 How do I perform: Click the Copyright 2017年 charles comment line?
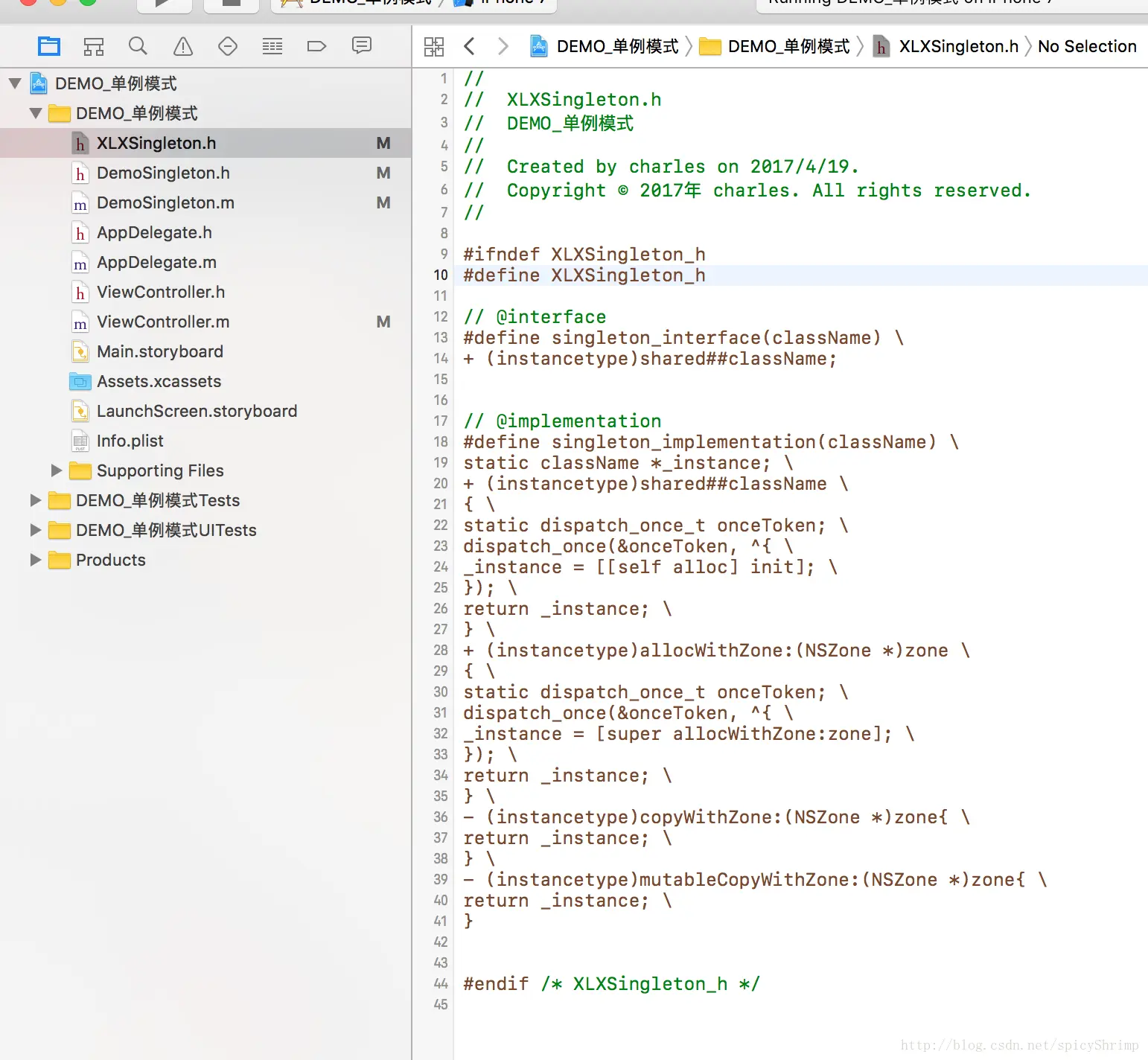coord(747,191)
